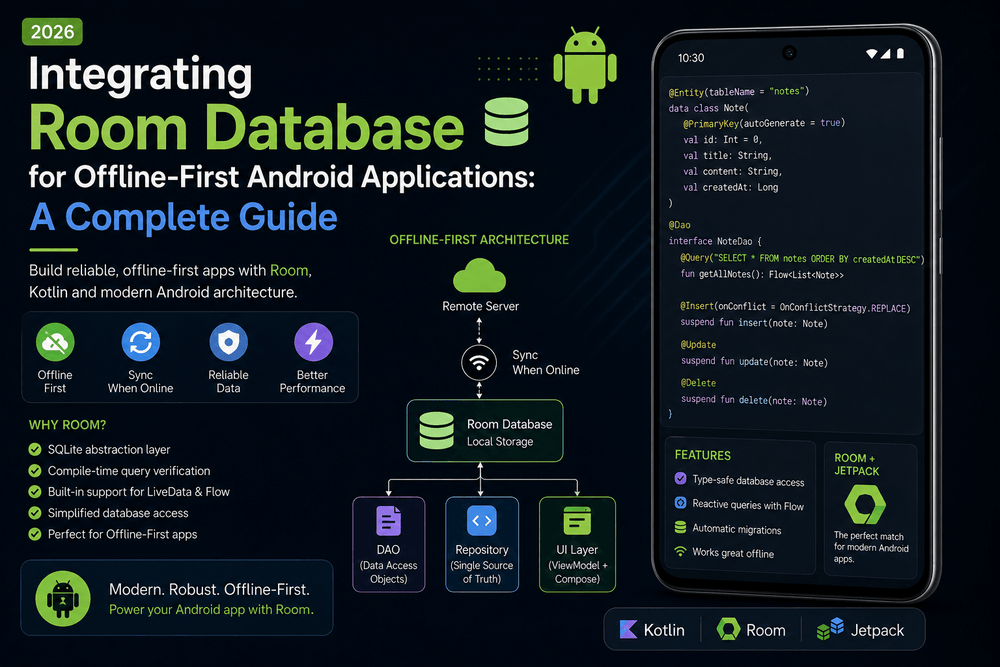1000x667 pixels.
Task: Click the UI Layer (ViewModel + Compose) card
Action: [x=577, y=545]
